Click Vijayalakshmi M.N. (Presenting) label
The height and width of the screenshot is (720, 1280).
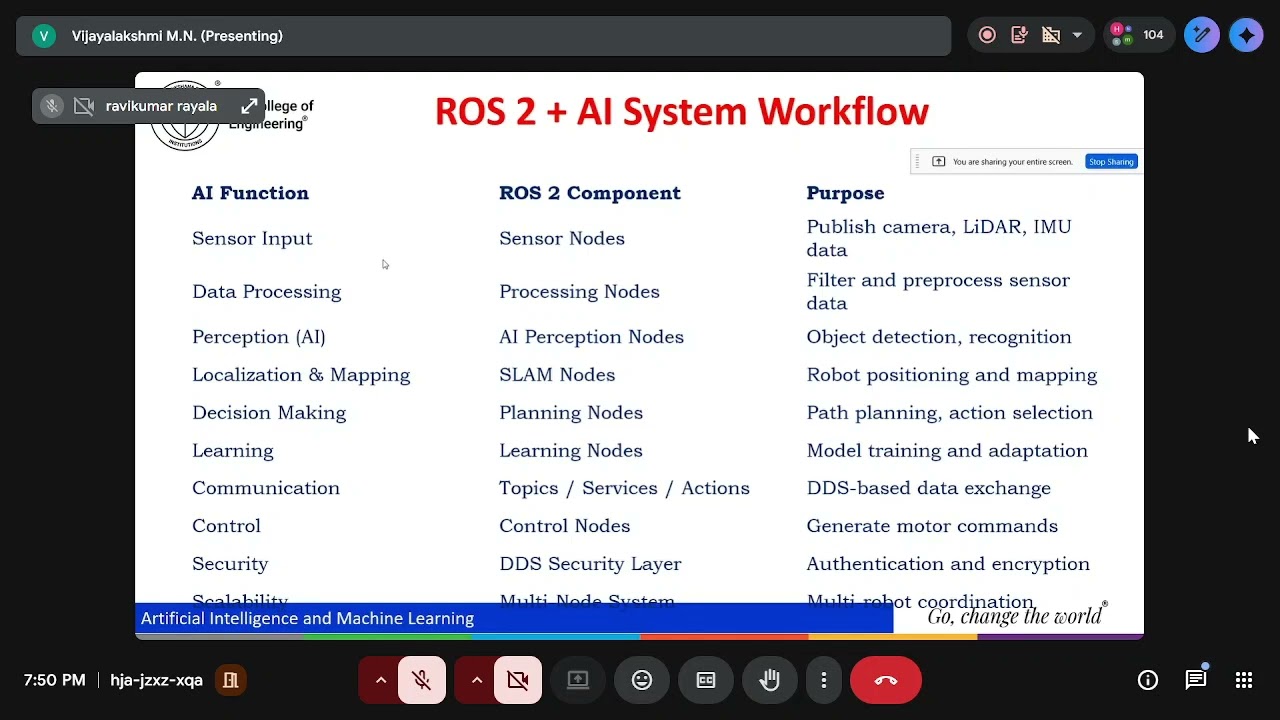[x=177, y=36]
